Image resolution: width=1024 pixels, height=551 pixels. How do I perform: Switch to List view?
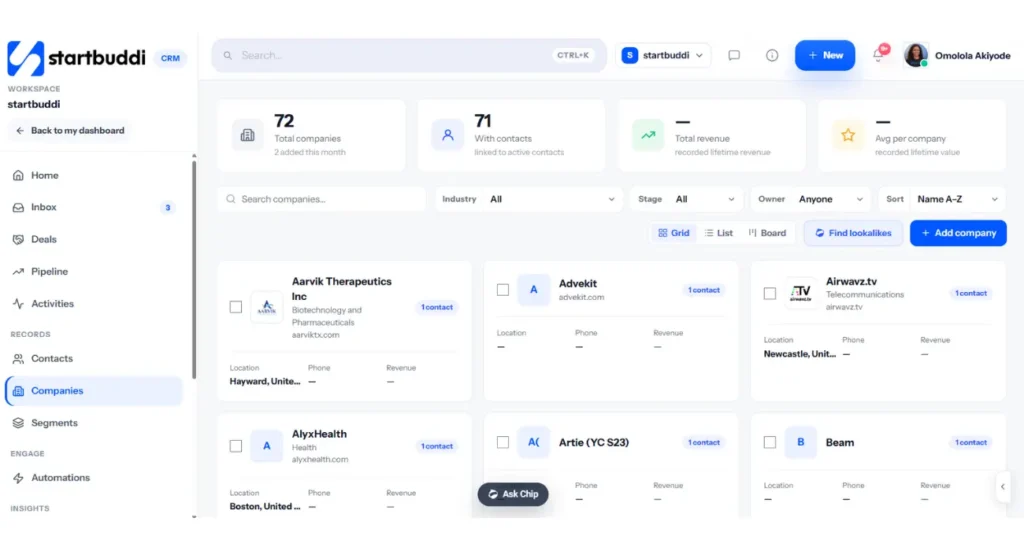pyautogui.click(x=718, y=233)
